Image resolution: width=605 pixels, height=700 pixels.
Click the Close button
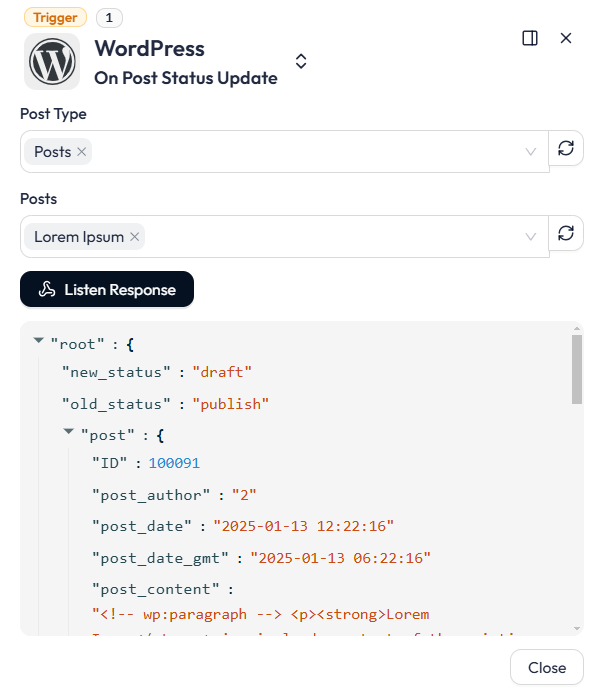[x=547, y=667]
